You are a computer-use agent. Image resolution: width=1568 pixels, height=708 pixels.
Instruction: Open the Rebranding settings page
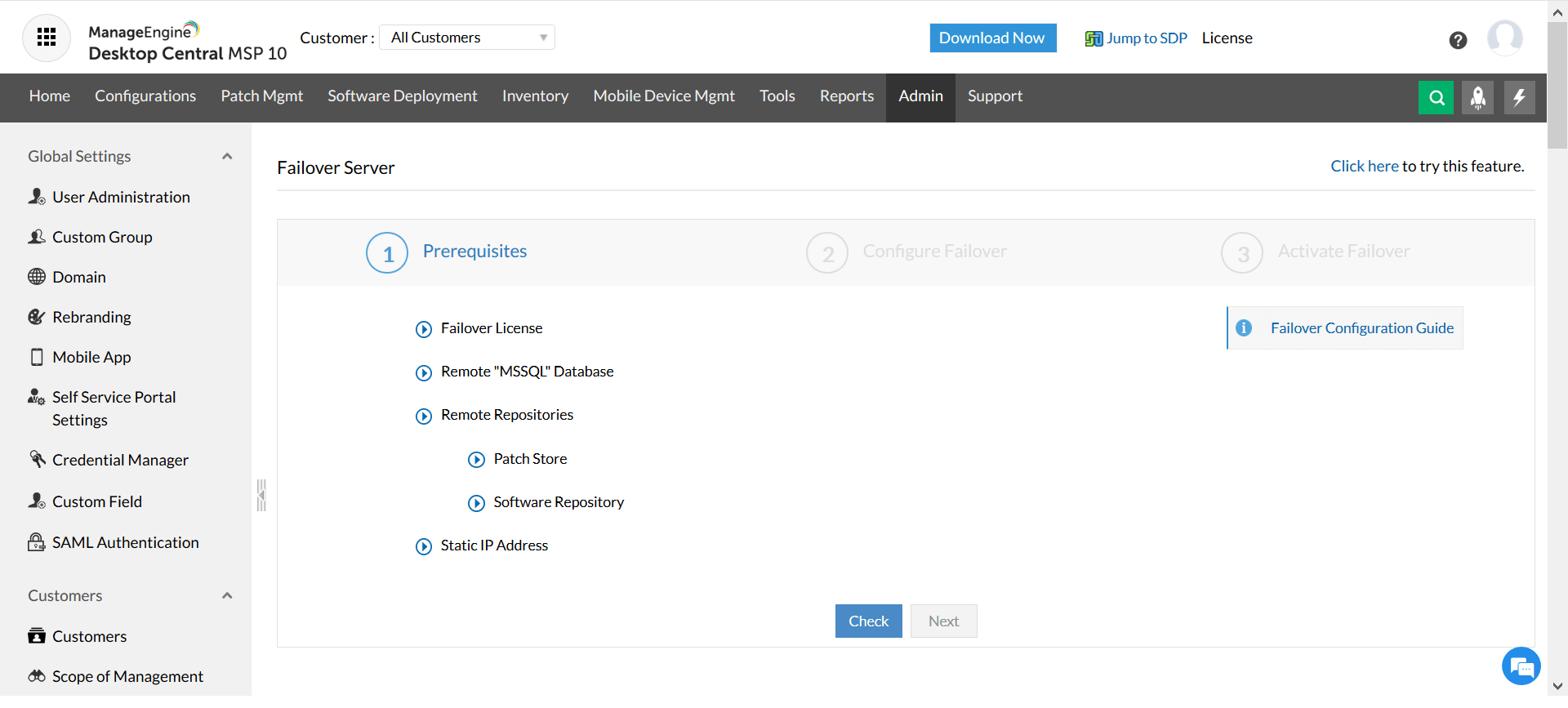click(x=92, y=317)
